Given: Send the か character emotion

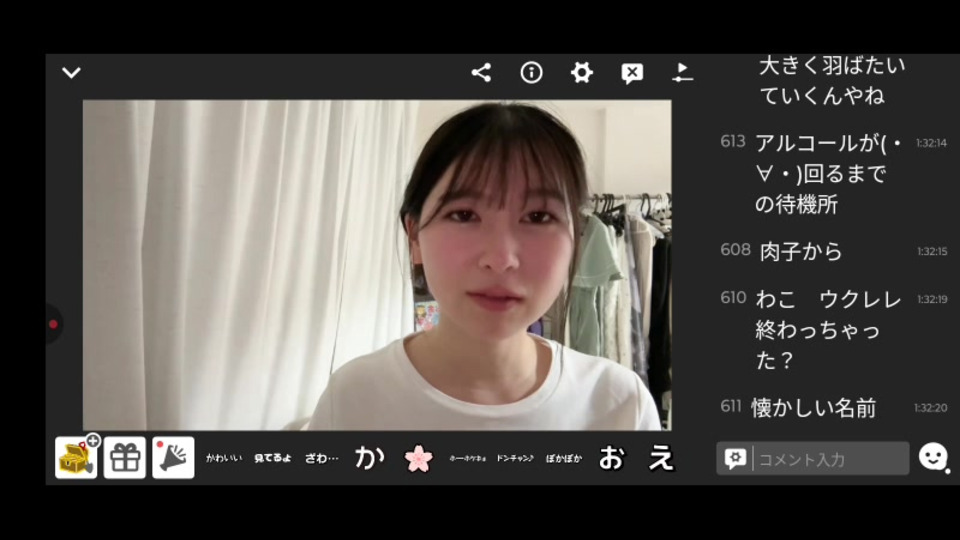Looking at the screenshot, I should (x=370, y=458).
